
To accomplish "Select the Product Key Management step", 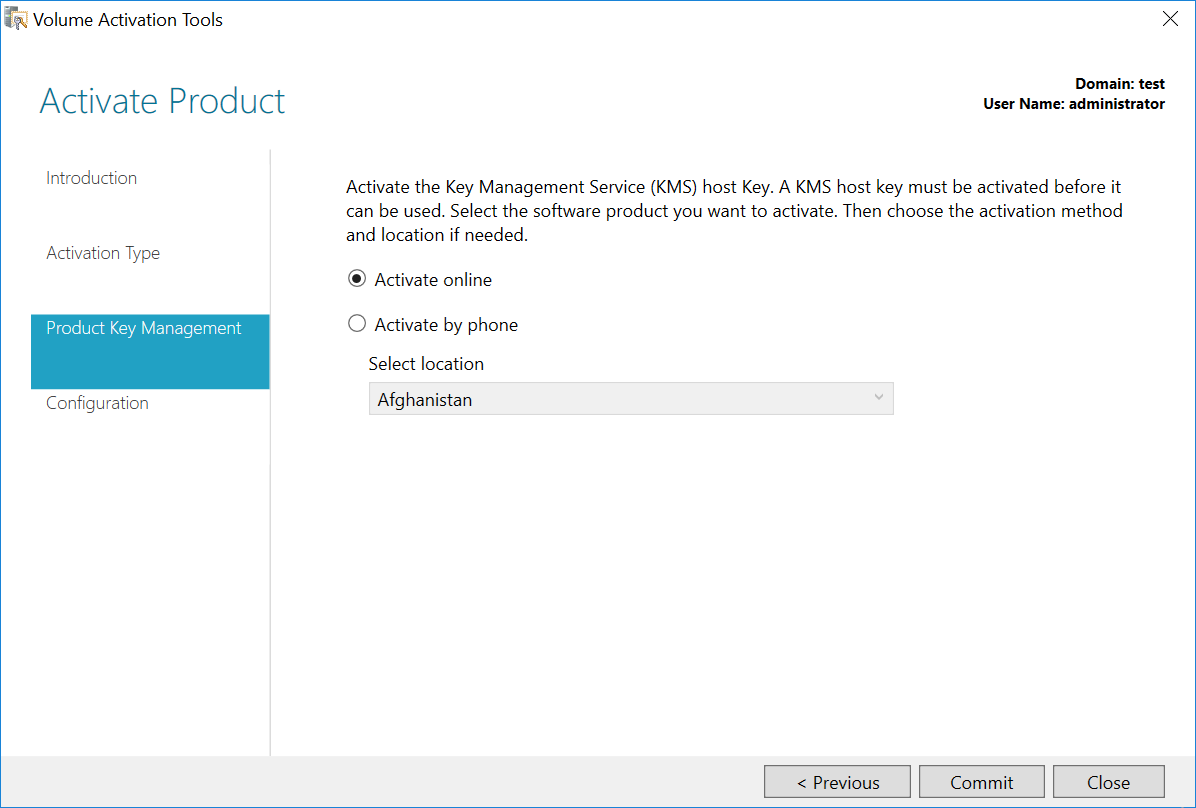I will (x=150, y=352).
